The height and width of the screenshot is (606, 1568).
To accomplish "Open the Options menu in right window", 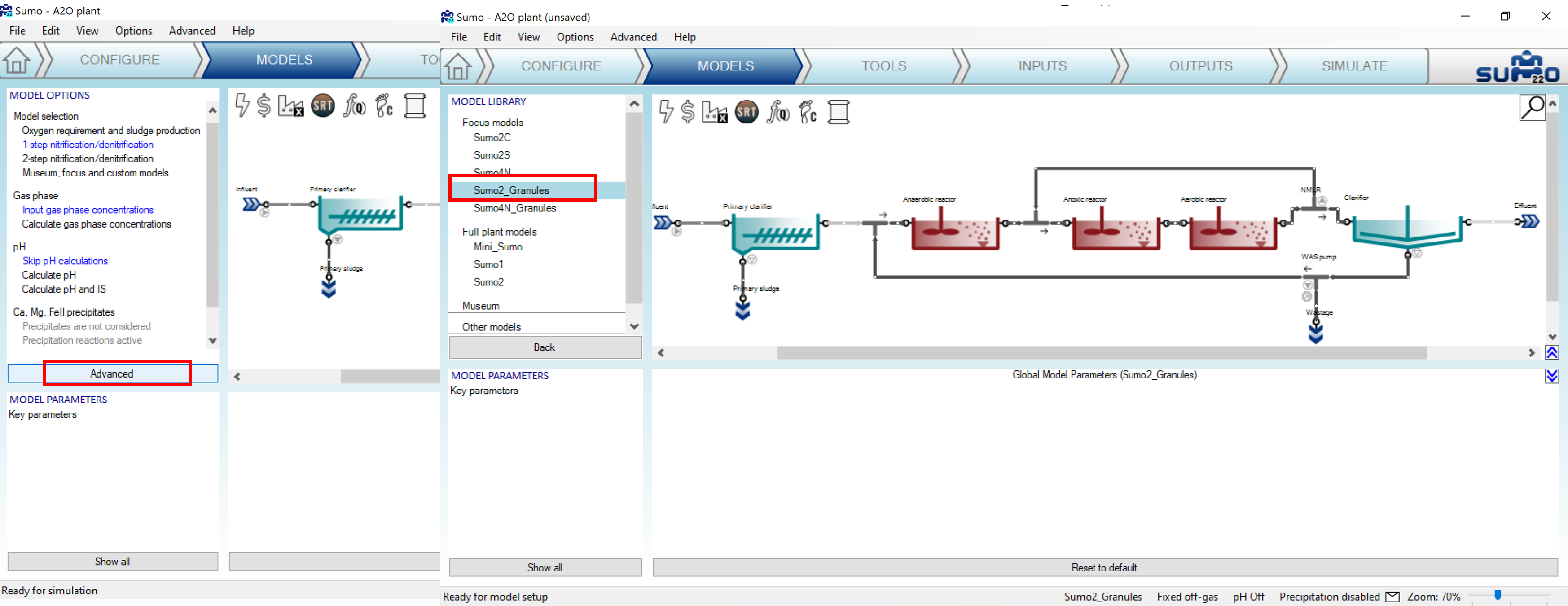I will 575,37.
